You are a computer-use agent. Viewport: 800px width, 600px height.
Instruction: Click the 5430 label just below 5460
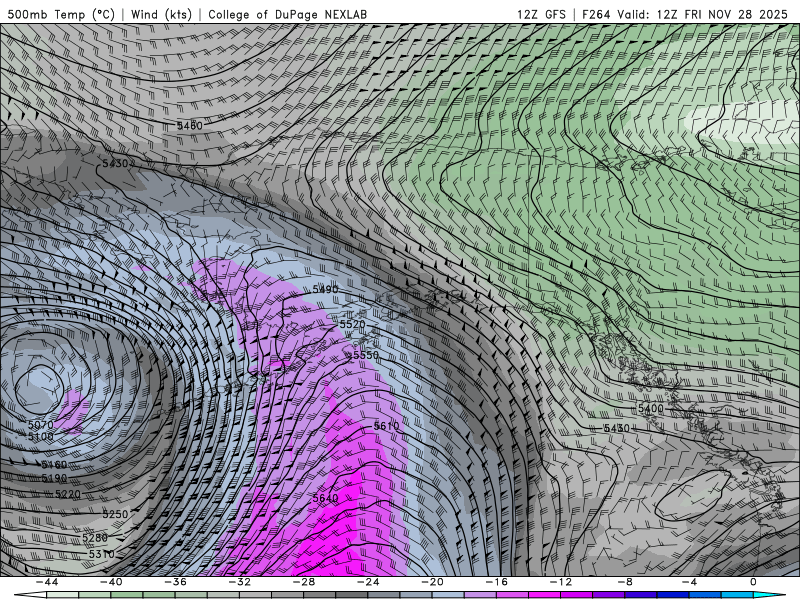pos(115,163)
